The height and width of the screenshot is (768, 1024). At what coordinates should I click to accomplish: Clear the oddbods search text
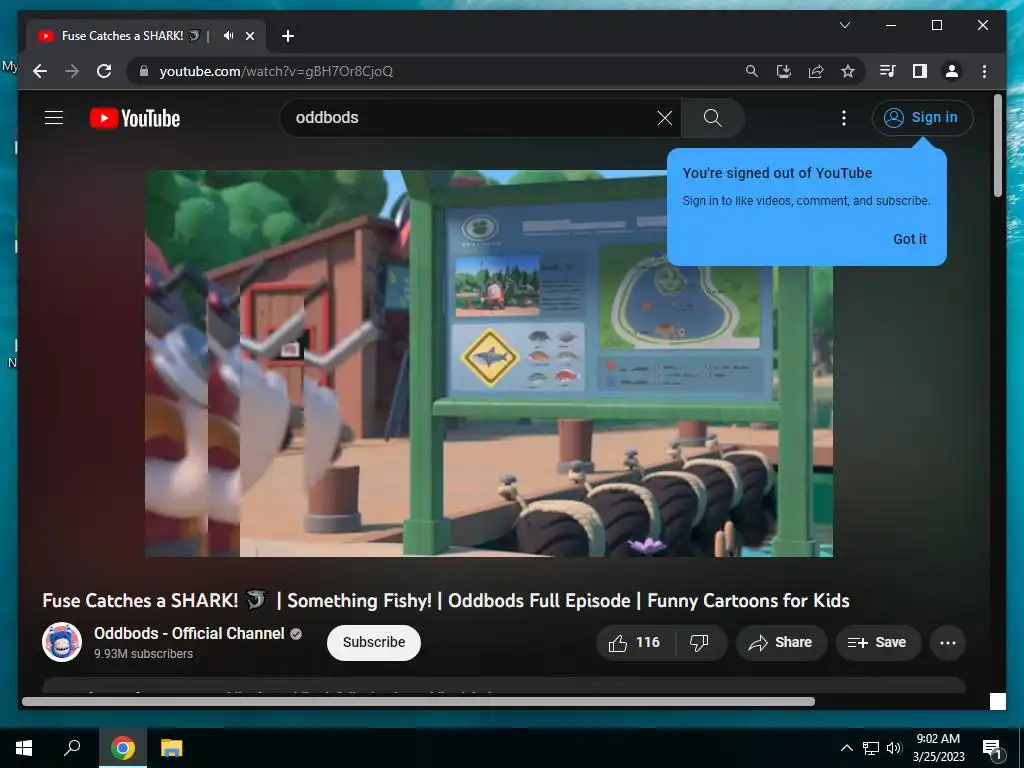coord(664,118)
